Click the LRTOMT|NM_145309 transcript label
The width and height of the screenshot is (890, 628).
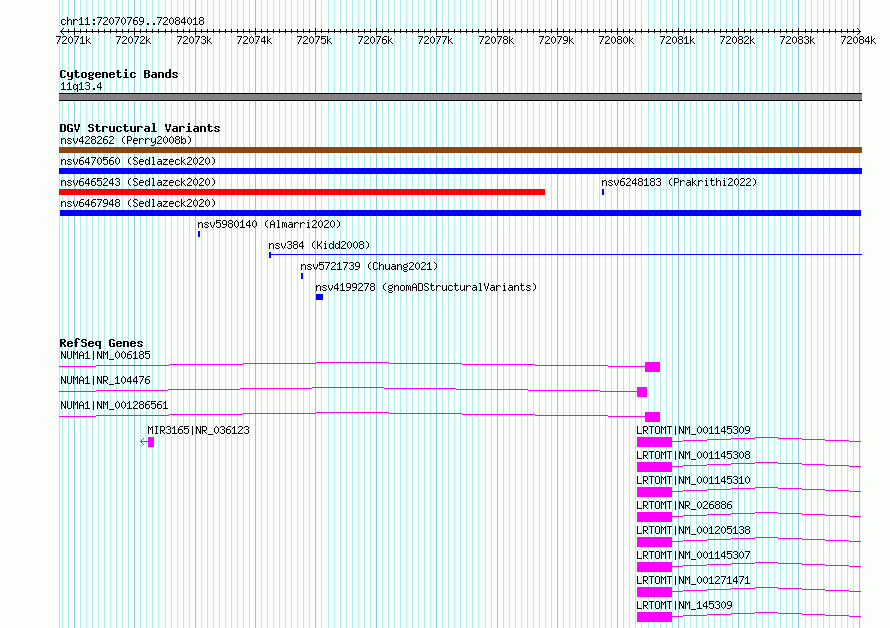pyautogui.click(x=684, y=605)
